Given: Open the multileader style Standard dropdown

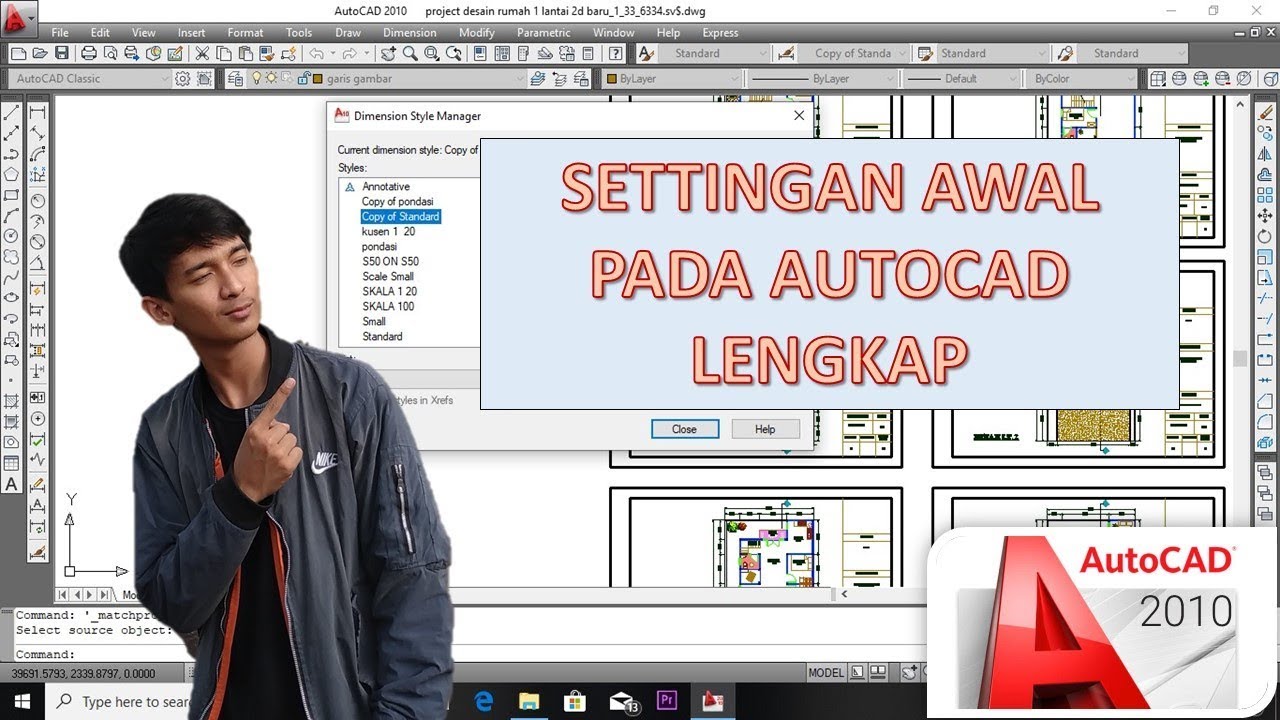Looking at the screenshot, I should point(1133,53).
